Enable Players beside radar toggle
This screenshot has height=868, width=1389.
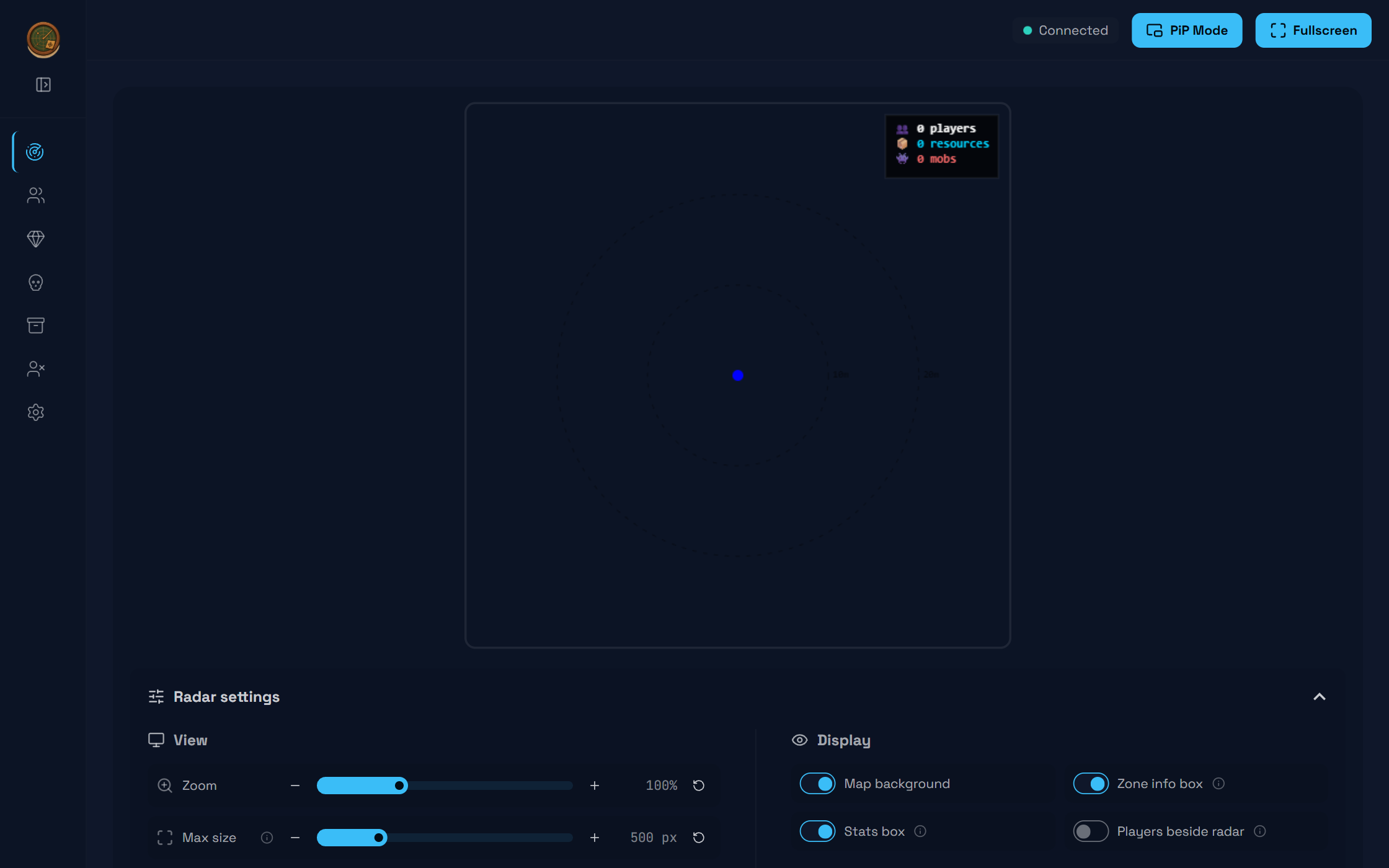(1091, 831)
